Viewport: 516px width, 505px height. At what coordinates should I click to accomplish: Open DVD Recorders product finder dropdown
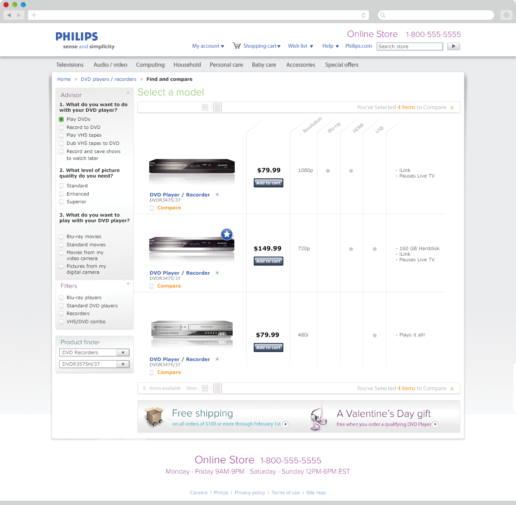94,352
